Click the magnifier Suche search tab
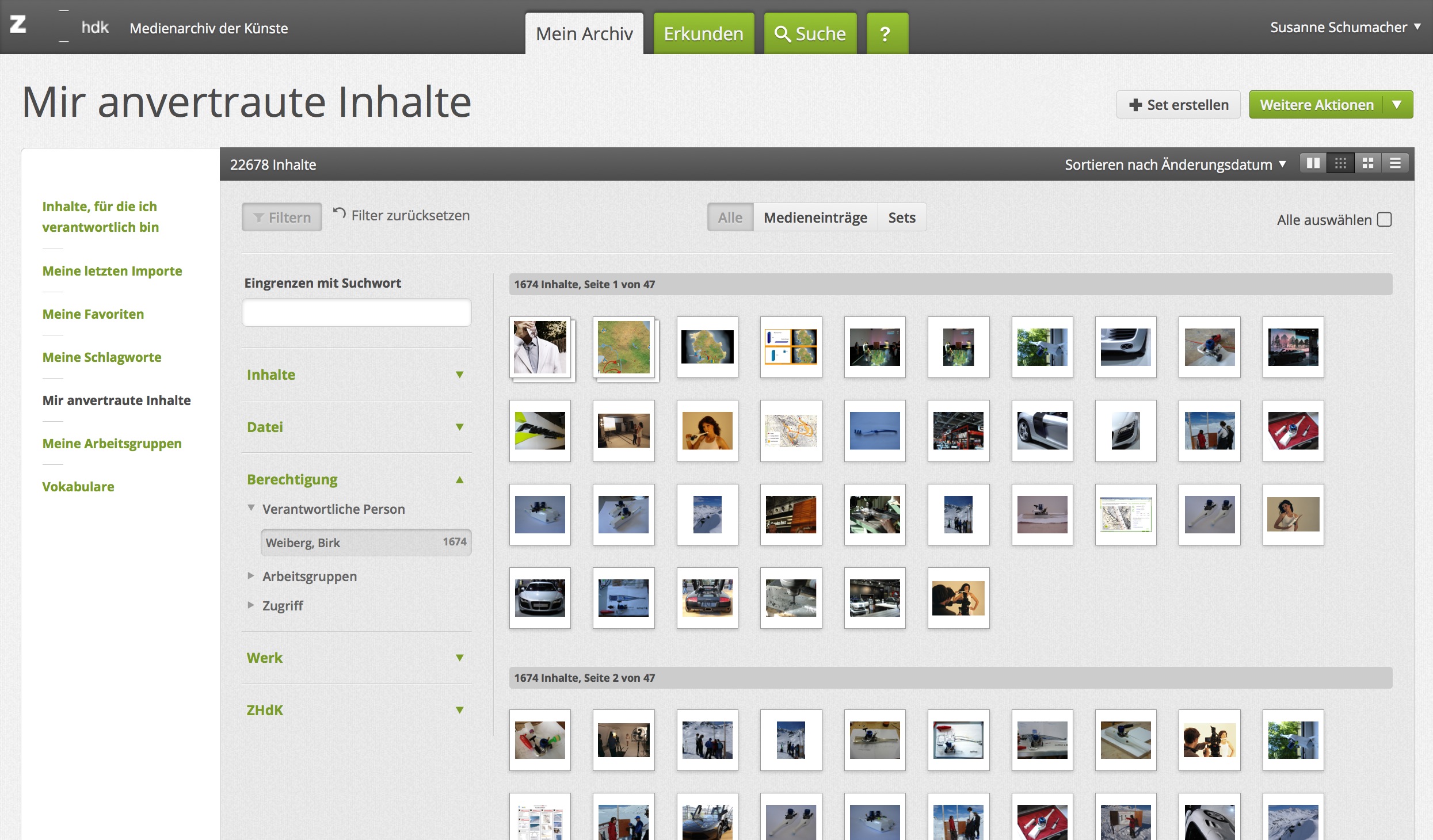 (x=810, y=34)
